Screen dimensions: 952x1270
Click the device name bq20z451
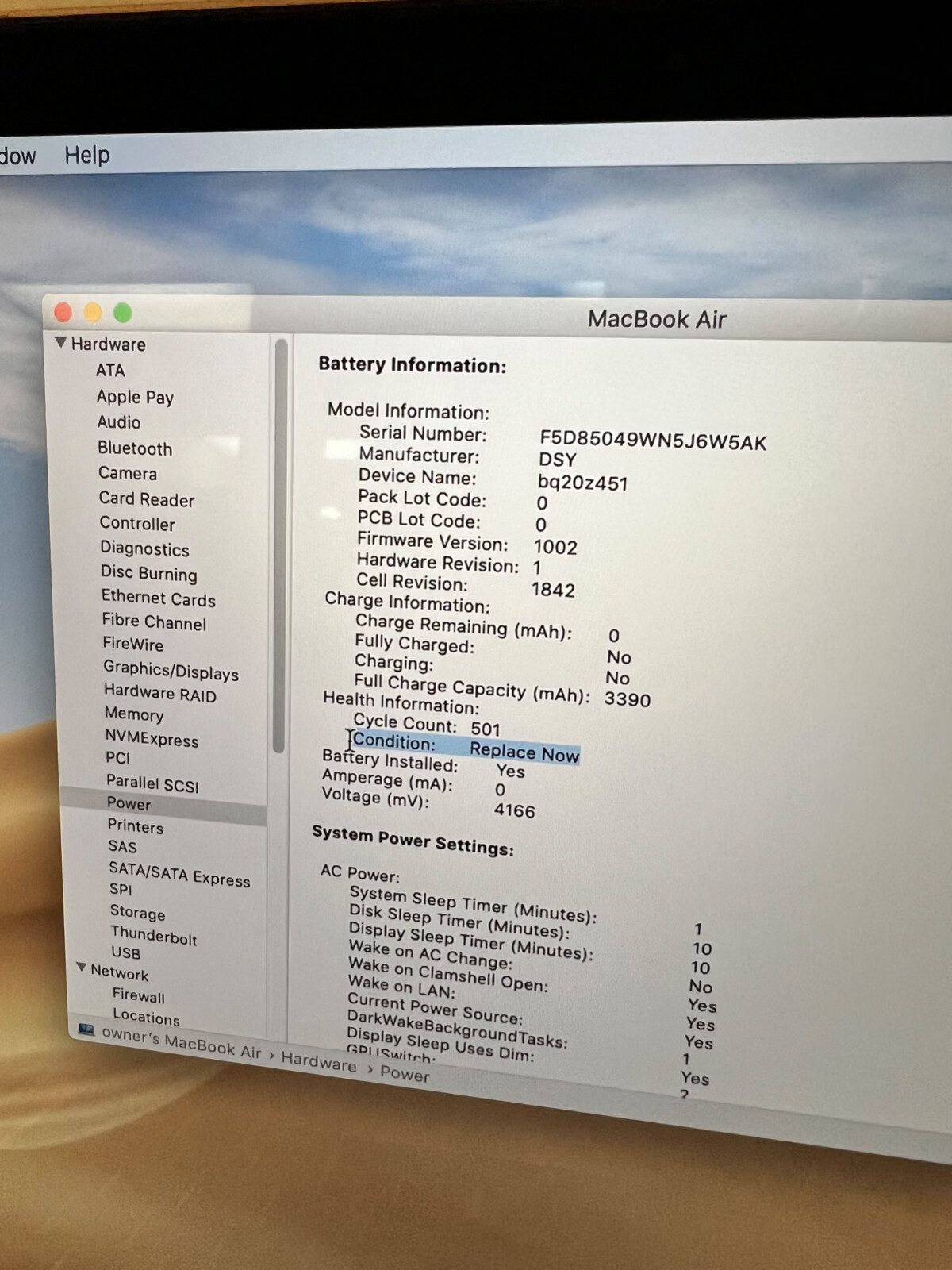(x=582, y=483)
